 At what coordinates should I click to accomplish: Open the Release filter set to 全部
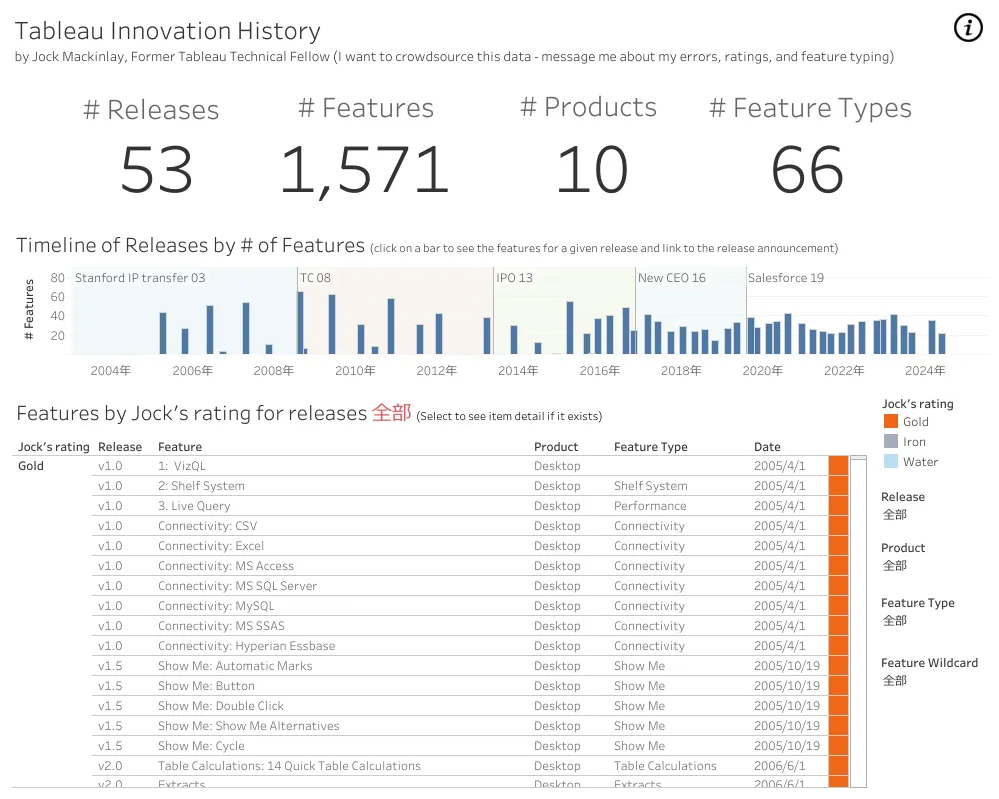click(895, 514)
